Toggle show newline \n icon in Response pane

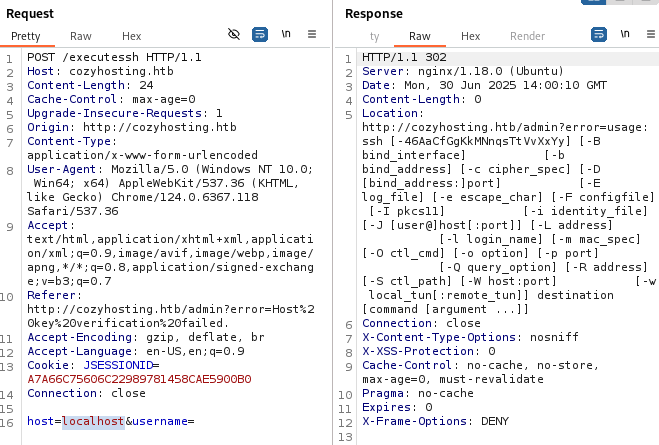[625, 34]
